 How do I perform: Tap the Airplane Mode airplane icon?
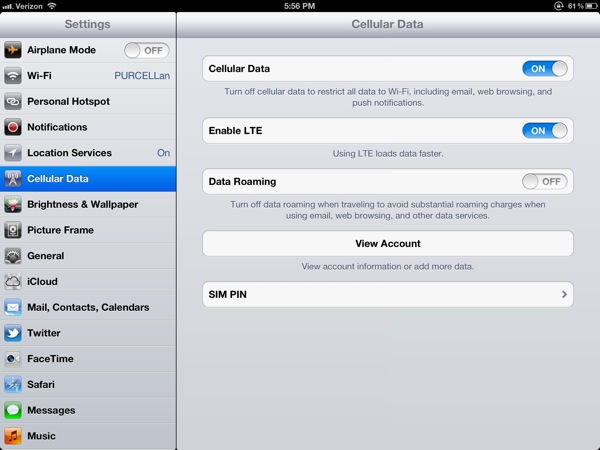pos(13,50)
